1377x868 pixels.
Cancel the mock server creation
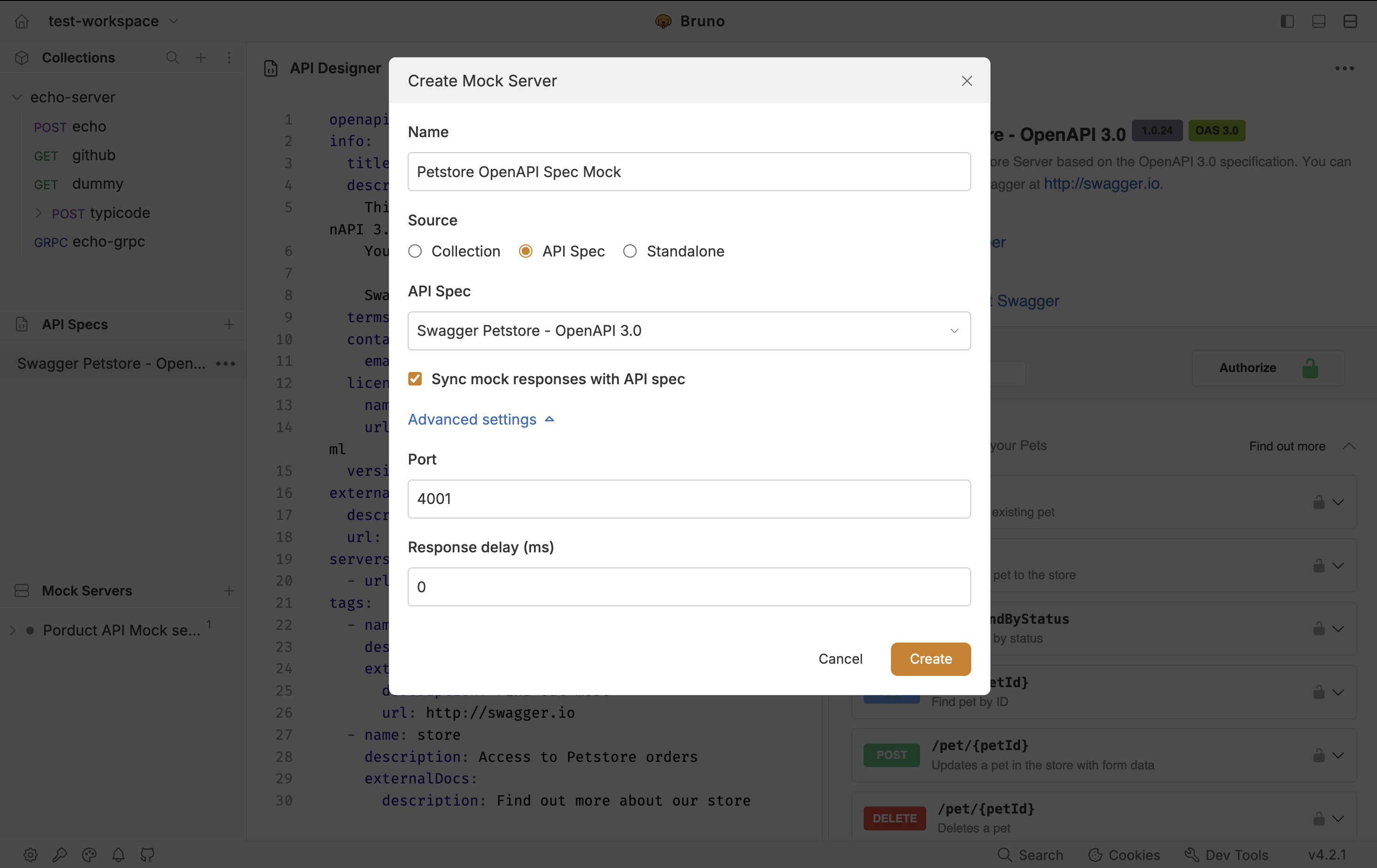pos(840,659)
